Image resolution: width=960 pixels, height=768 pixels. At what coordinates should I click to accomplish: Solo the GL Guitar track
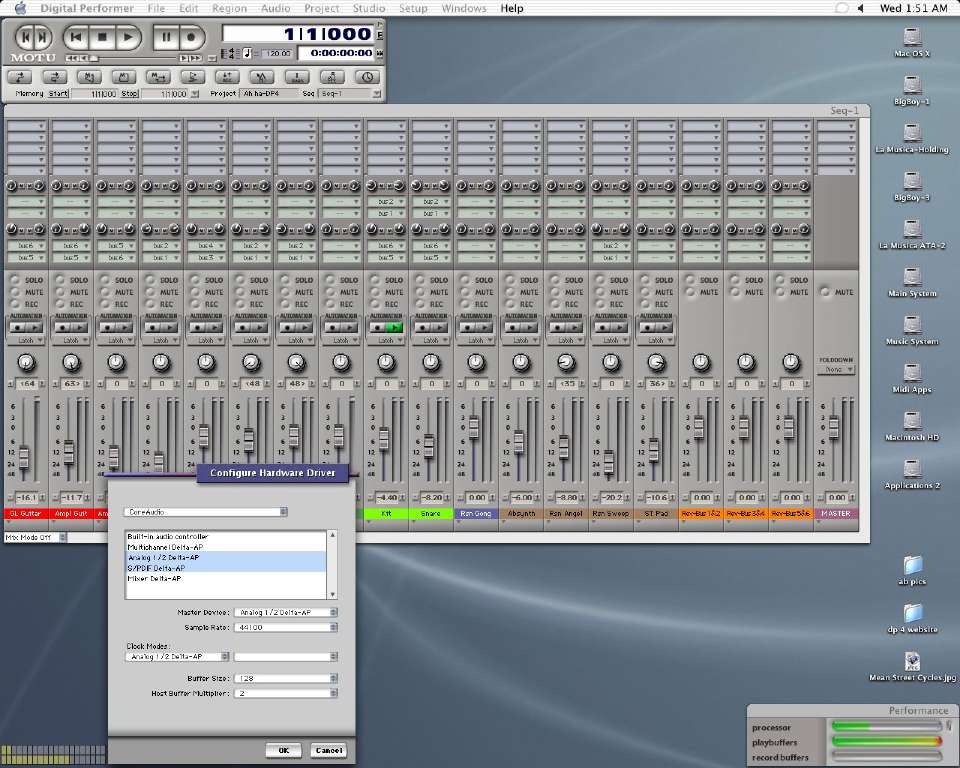pyautogui.click(x=15, y=280)
